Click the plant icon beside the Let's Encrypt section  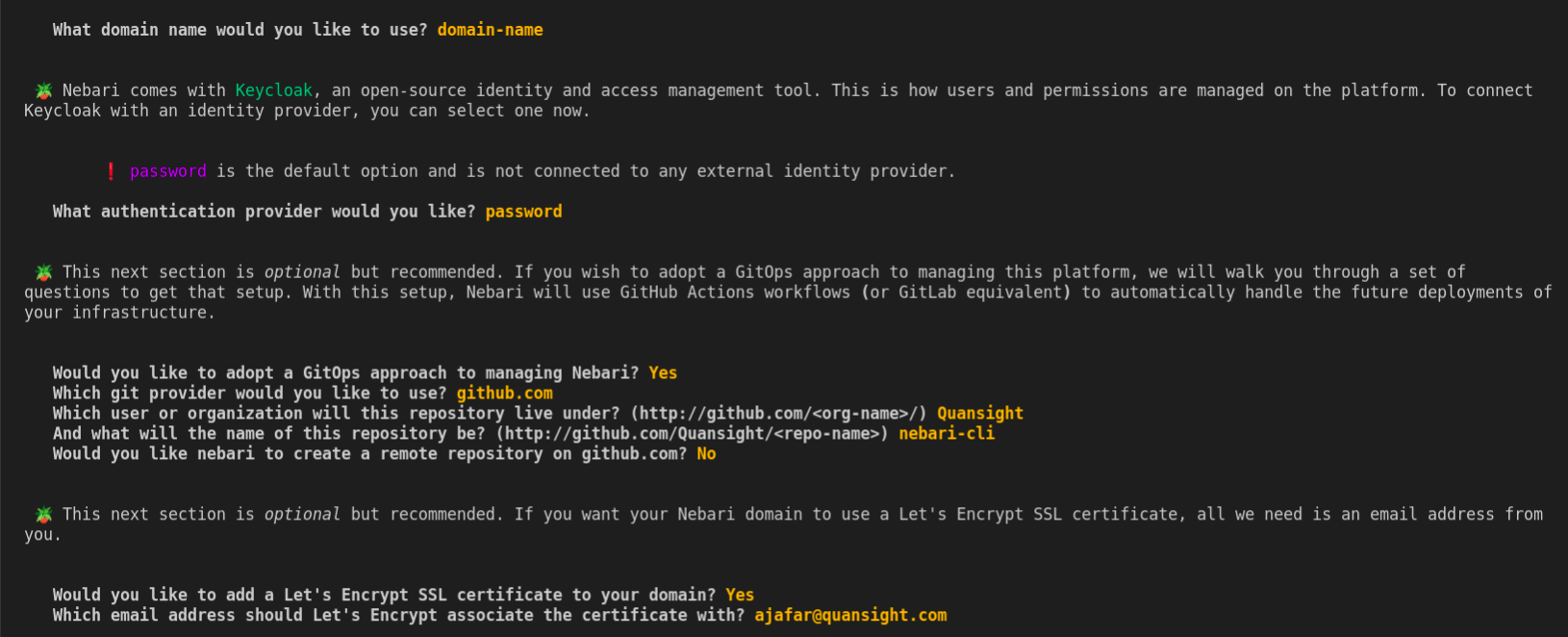pyautogui.click(x=43, y=515)
